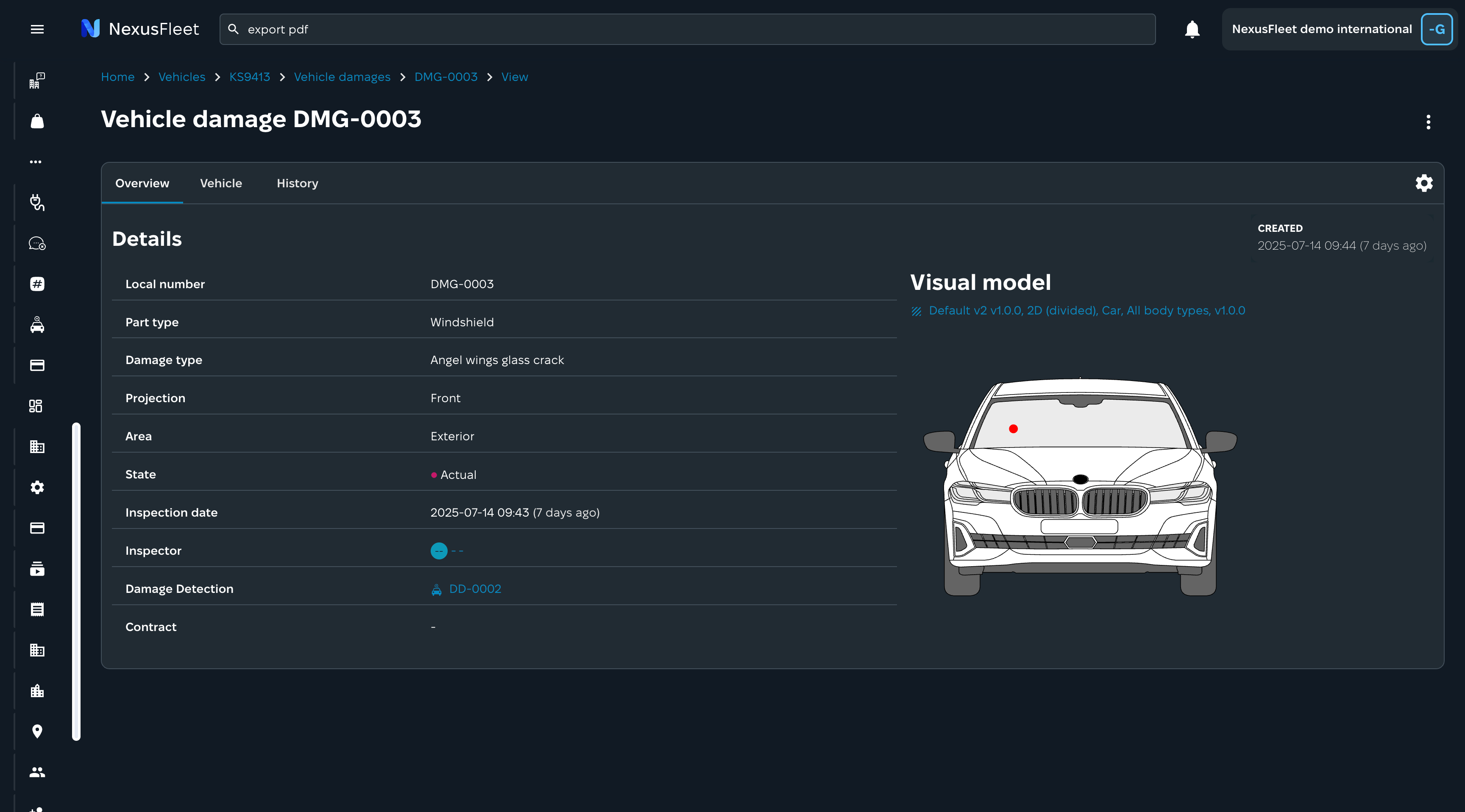1465x812 pixels.
Task: Click the people group sidebar icon
Action: 37,772
